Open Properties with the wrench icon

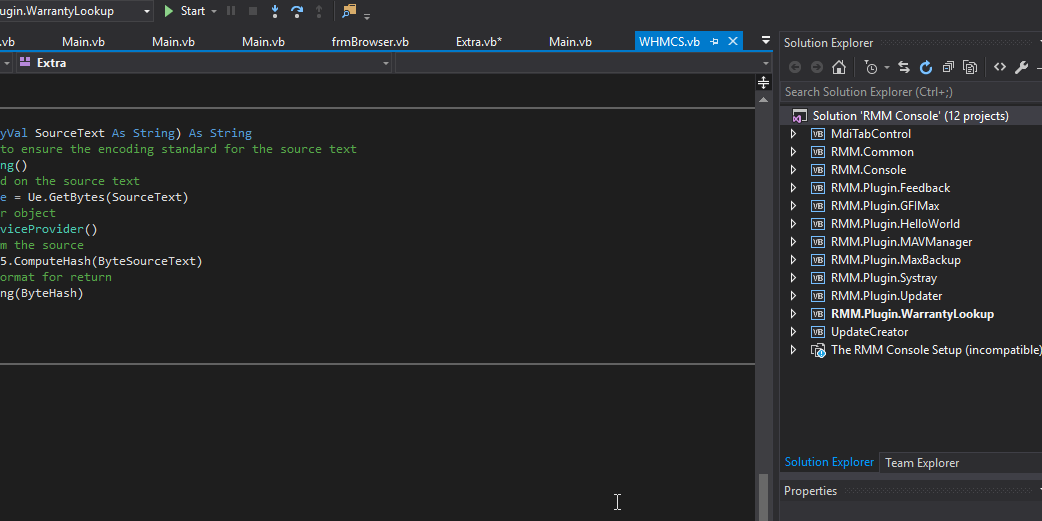(1021, 67)
